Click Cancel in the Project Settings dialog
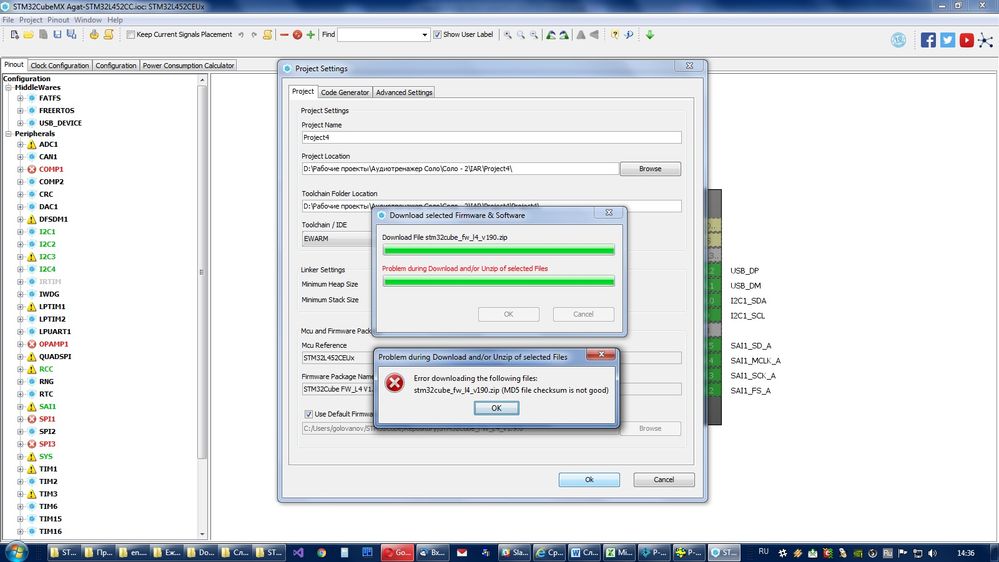The image size is (999, 562). point(663,480)
